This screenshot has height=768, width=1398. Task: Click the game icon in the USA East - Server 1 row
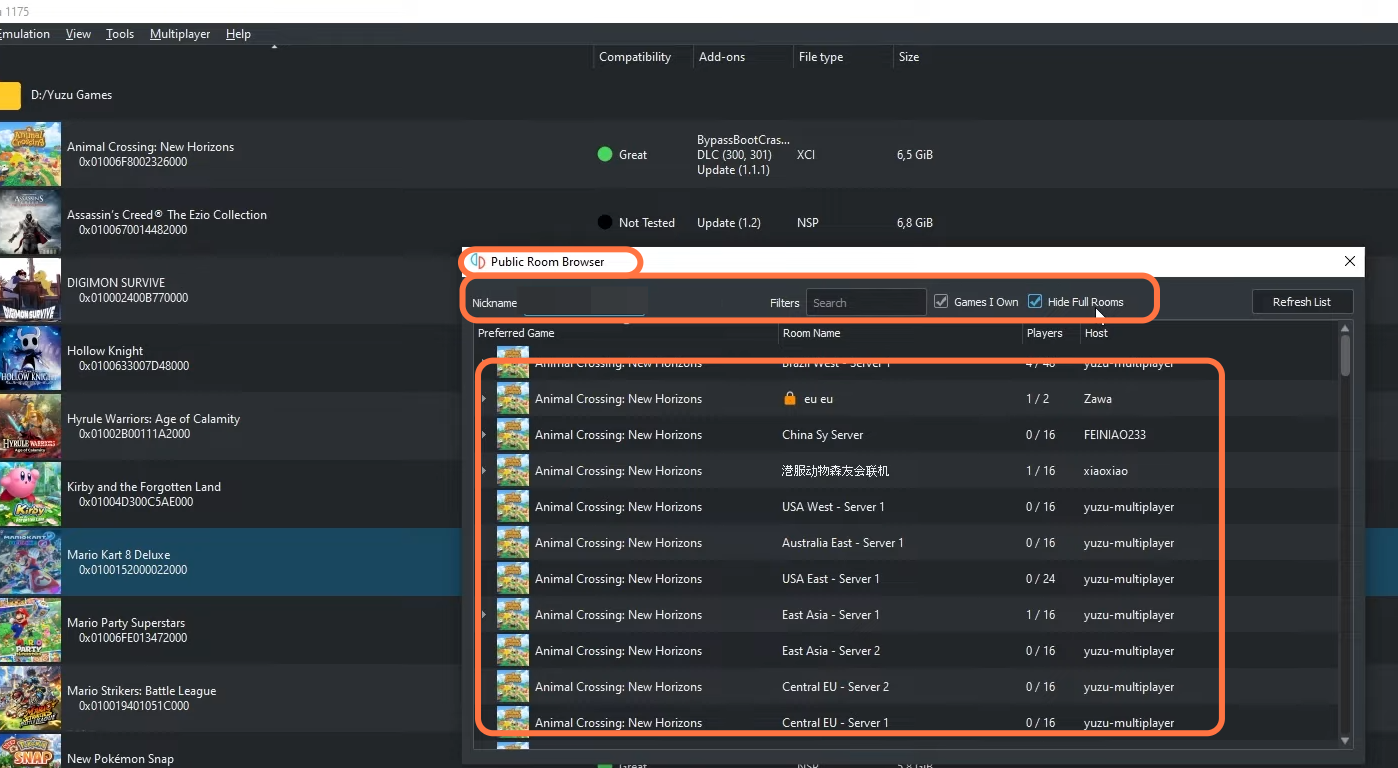point(513,579)
